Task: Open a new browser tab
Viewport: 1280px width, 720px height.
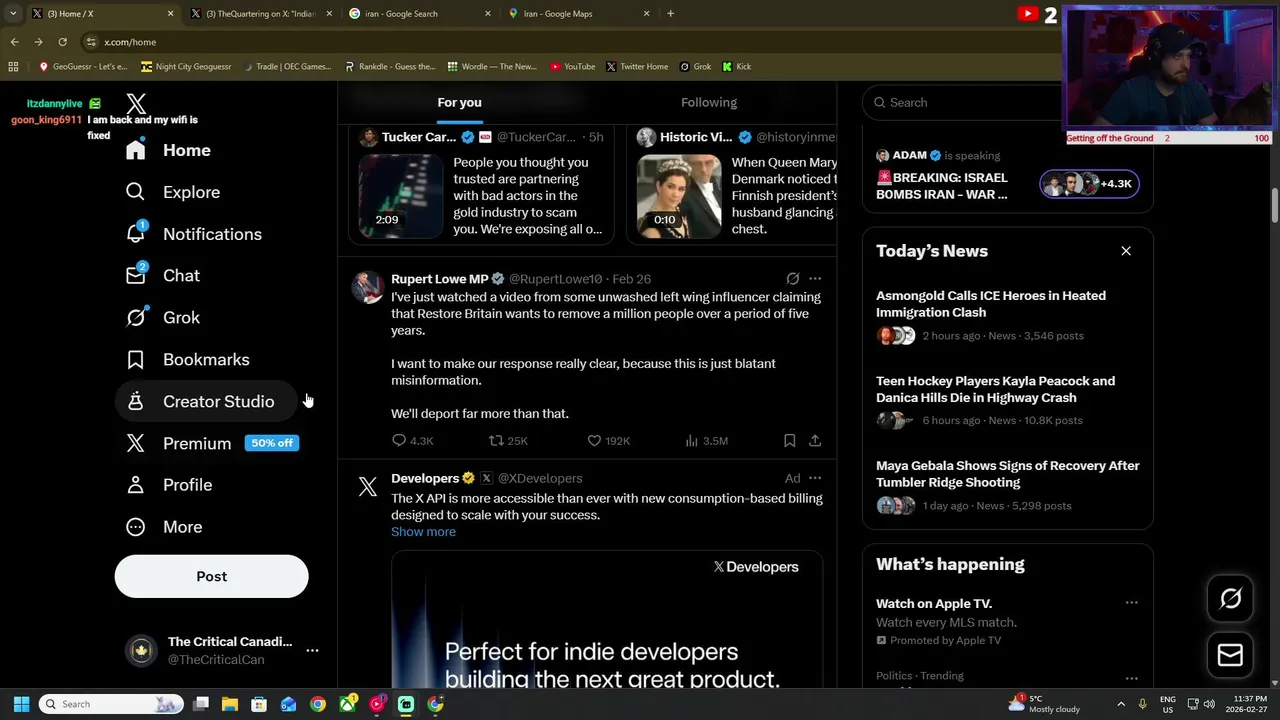Action: coord(670,14)
